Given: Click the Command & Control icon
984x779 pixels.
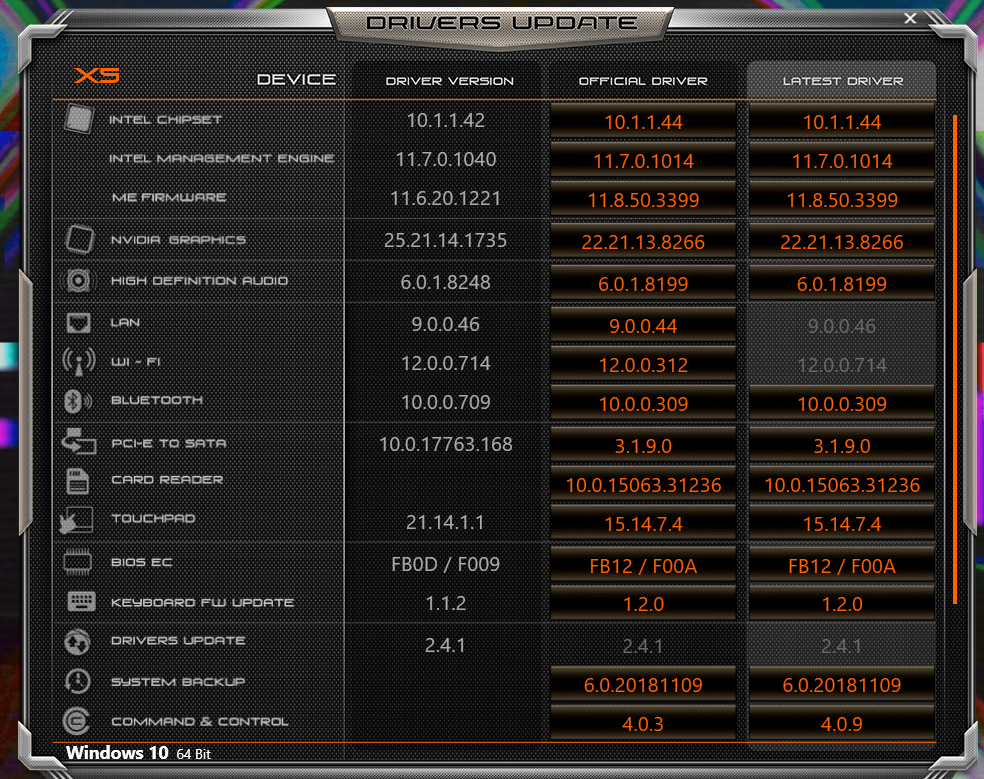Looking at the screenshot, I should (x=77, y=721).
